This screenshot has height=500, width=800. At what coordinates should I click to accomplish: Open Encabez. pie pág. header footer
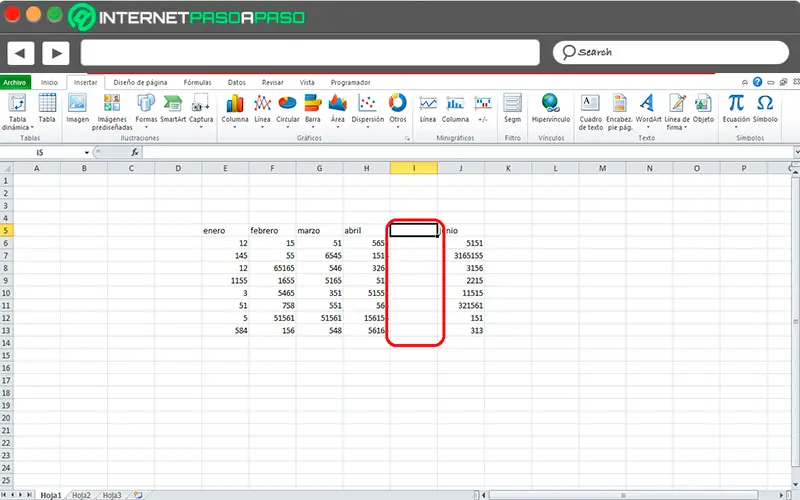[619, 112]
